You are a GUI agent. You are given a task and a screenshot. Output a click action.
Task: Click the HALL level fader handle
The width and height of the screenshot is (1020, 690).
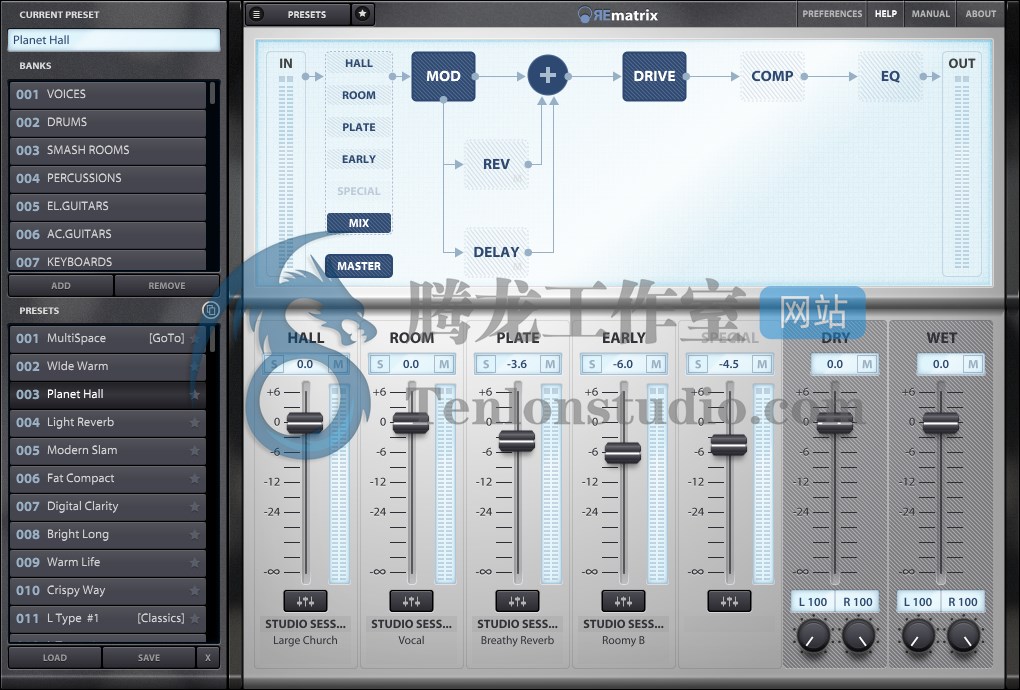coord(305,423)
